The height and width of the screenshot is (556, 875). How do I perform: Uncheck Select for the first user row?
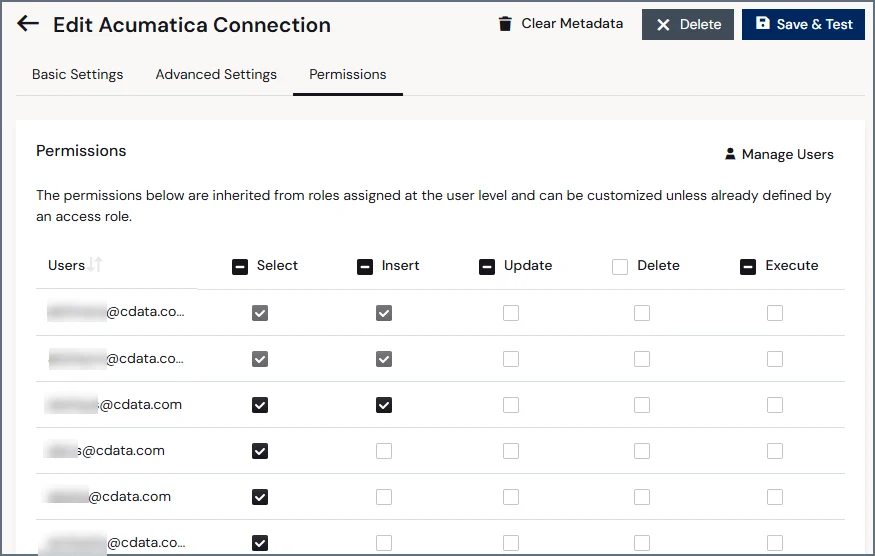(x=260, y=313)
